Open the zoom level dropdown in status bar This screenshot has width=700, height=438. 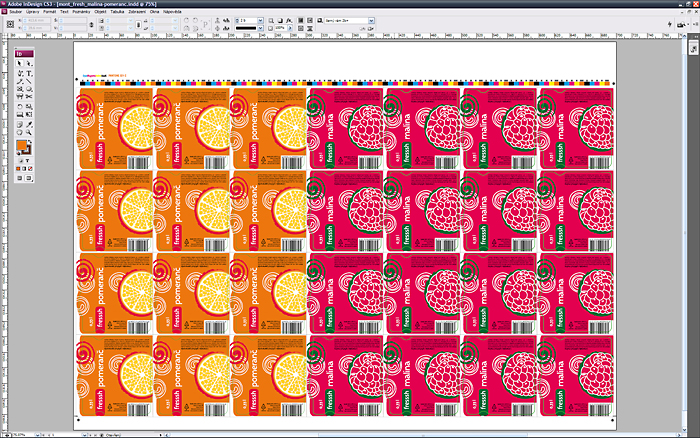point(37,434)
